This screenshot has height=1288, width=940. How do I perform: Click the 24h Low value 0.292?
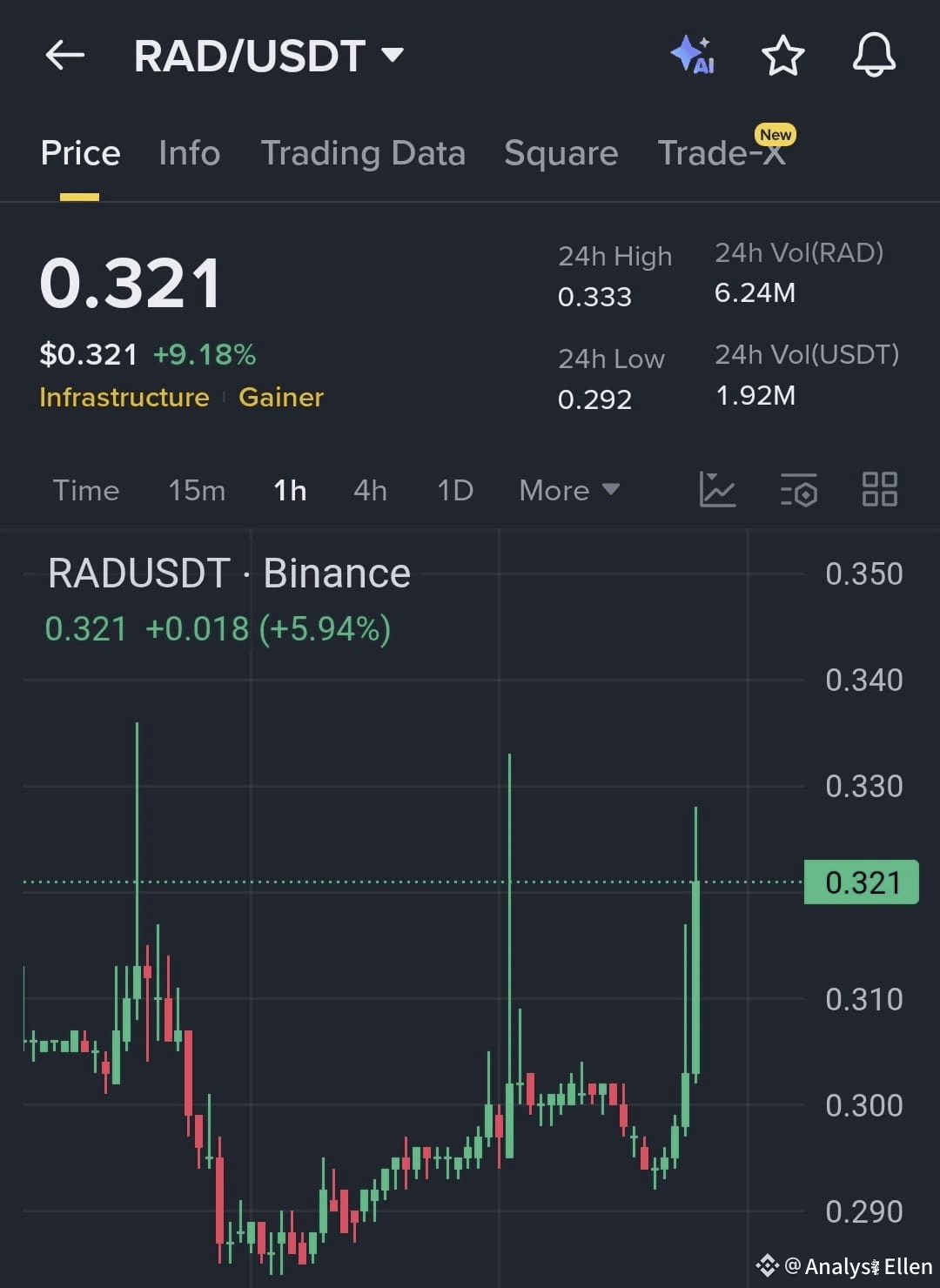click(594, 399)
